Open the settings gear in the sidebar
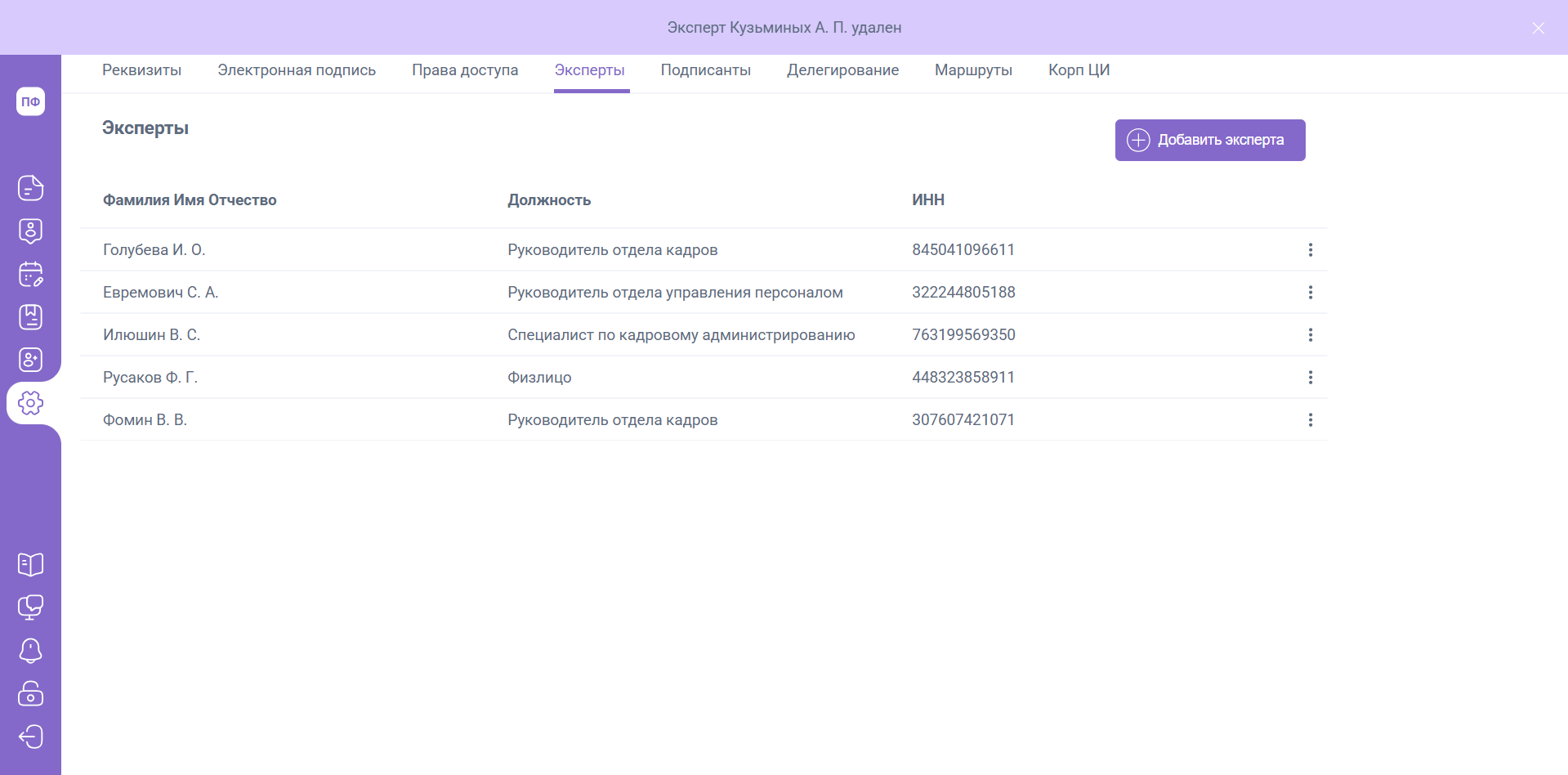Image resolution: width=1568 pixels, height=775 pixels. point(30,402)
